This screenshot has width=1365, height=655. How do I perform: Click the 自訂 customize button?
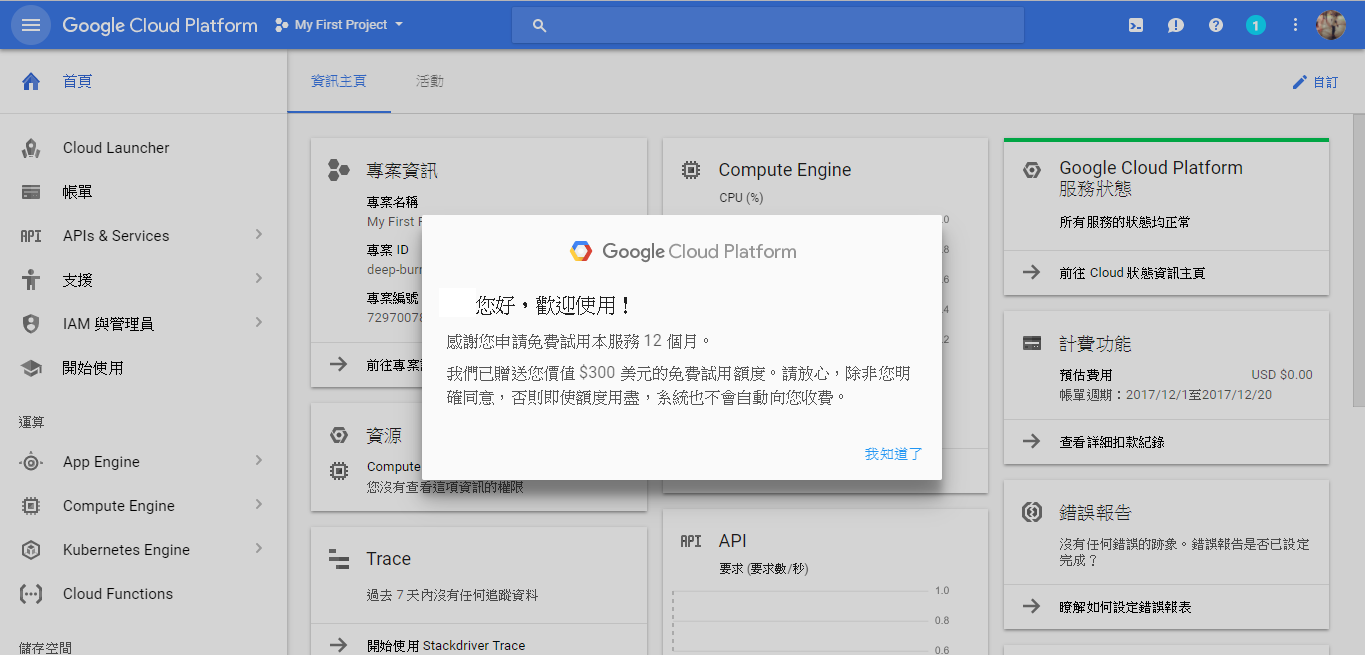coord(1315,82)
